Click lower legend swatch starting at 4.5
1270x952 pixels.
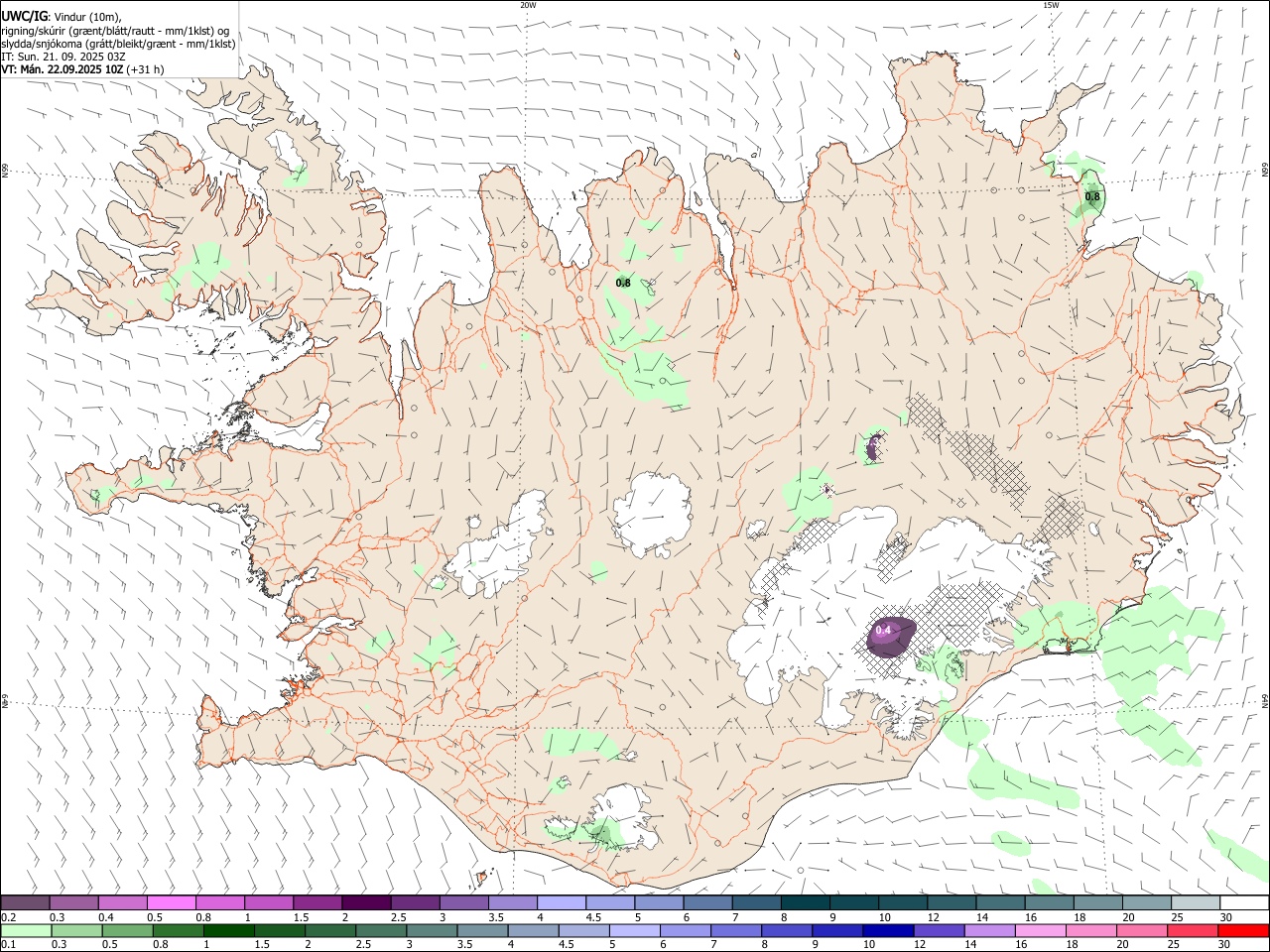click(583, 930)
